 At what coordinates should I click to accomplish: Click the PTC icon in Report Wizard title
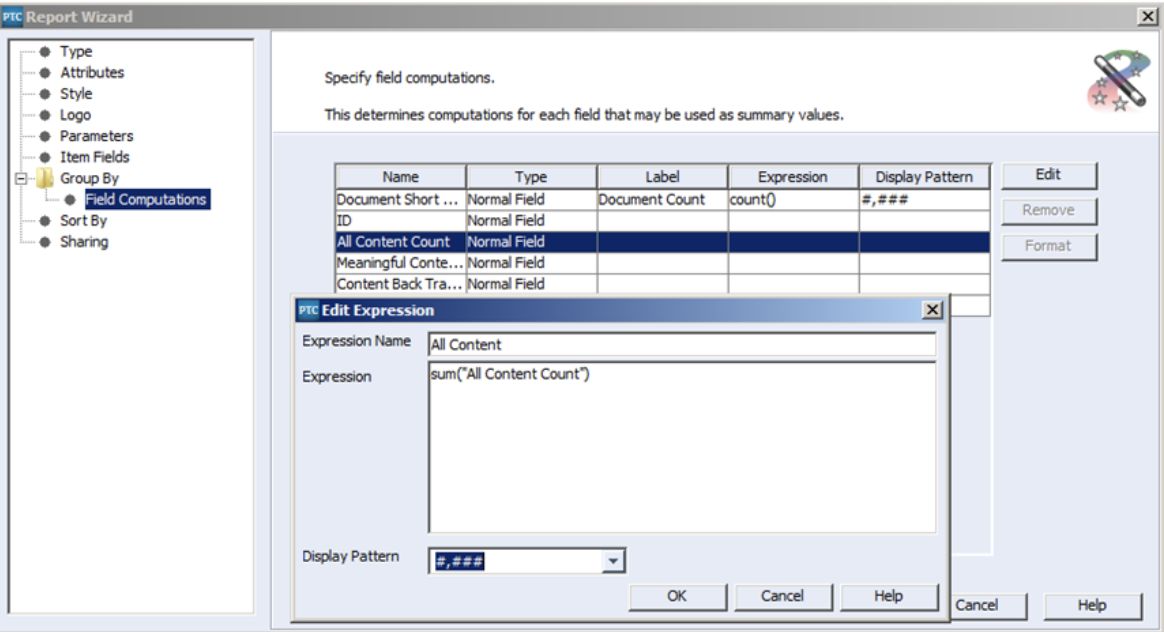(x=12, y=16)
